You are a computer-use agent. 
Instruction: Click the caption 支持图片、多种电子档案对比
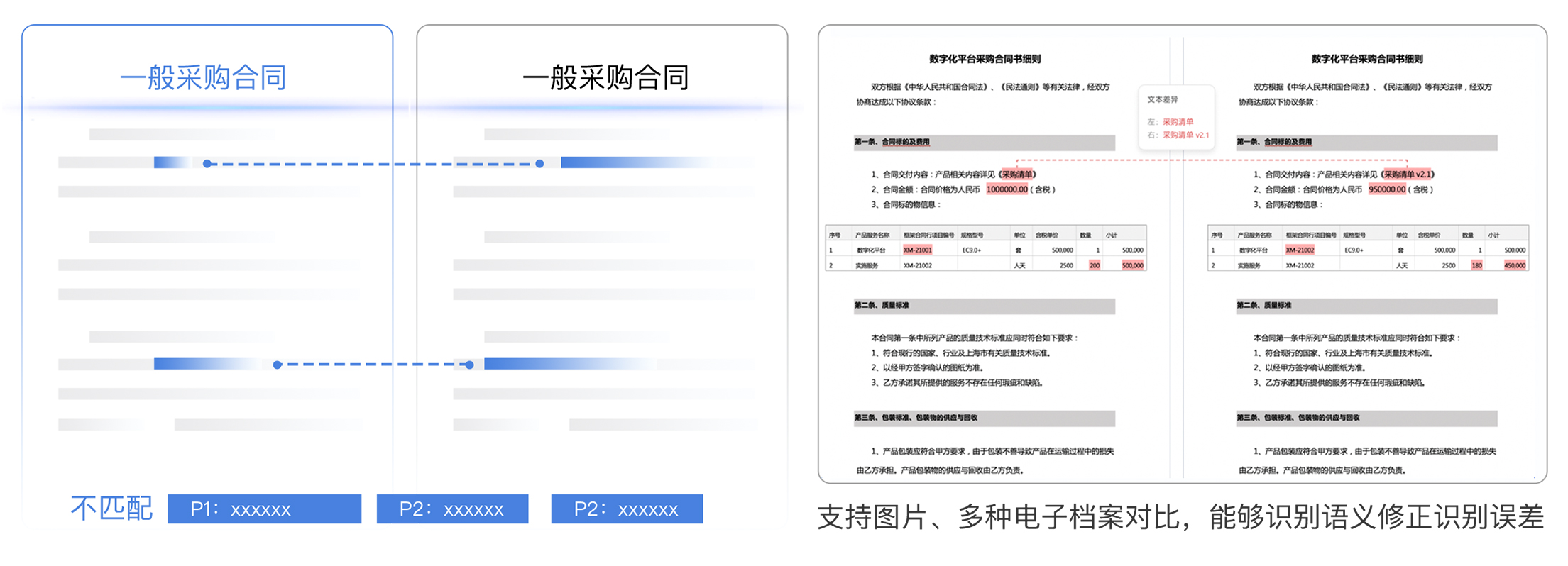(1001, 517)
